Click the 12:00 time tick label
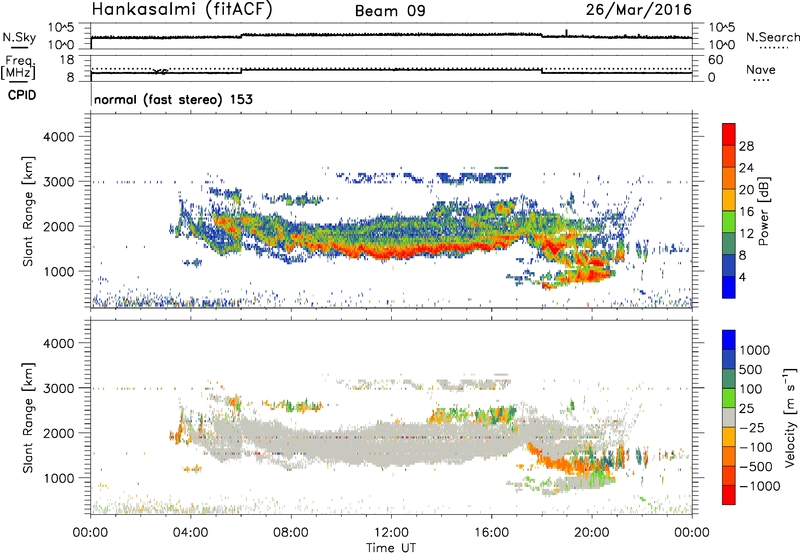Screen dimensions: 800x554 pyautogui.click(x=391, y=533)
